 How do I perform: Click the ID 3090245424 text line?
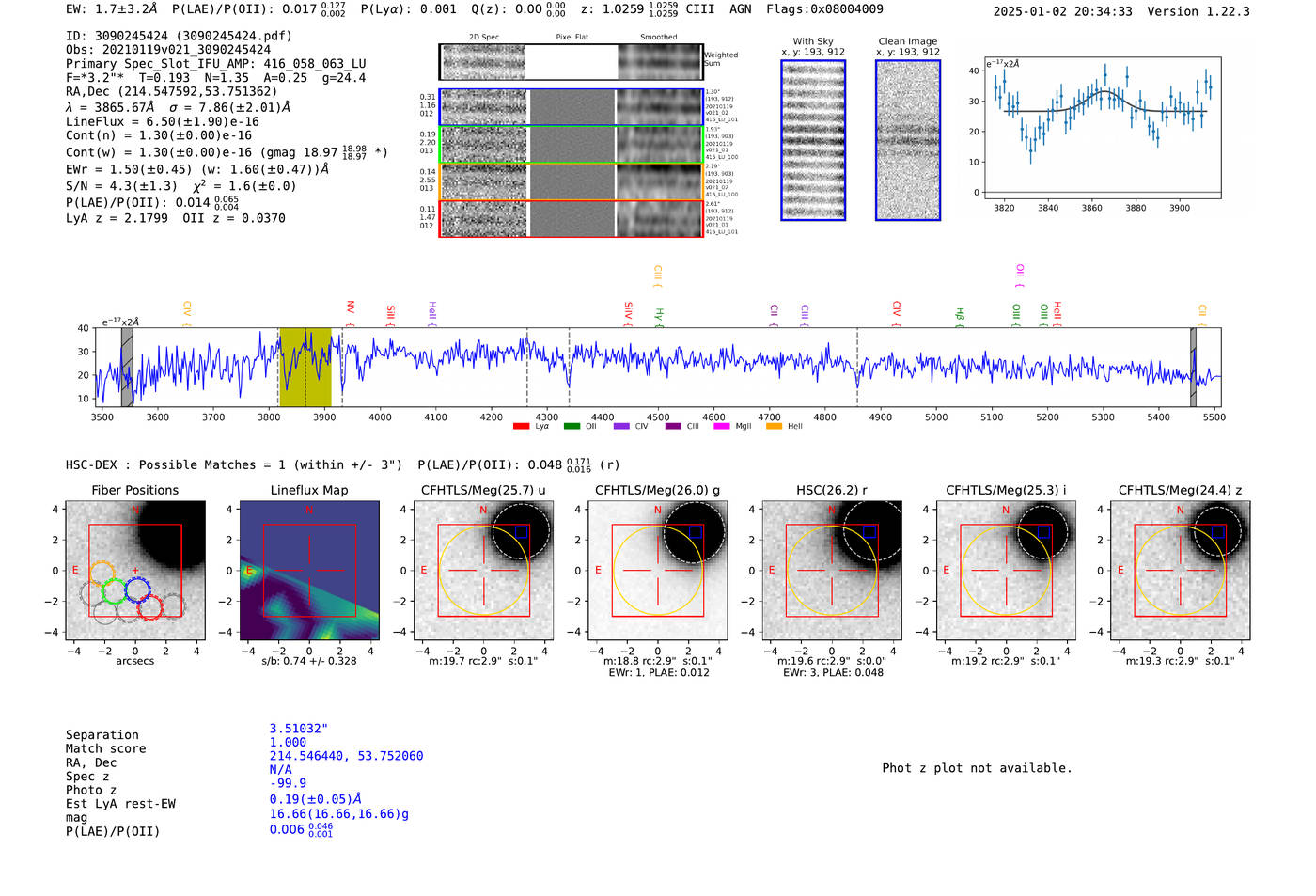click(179, 36)
